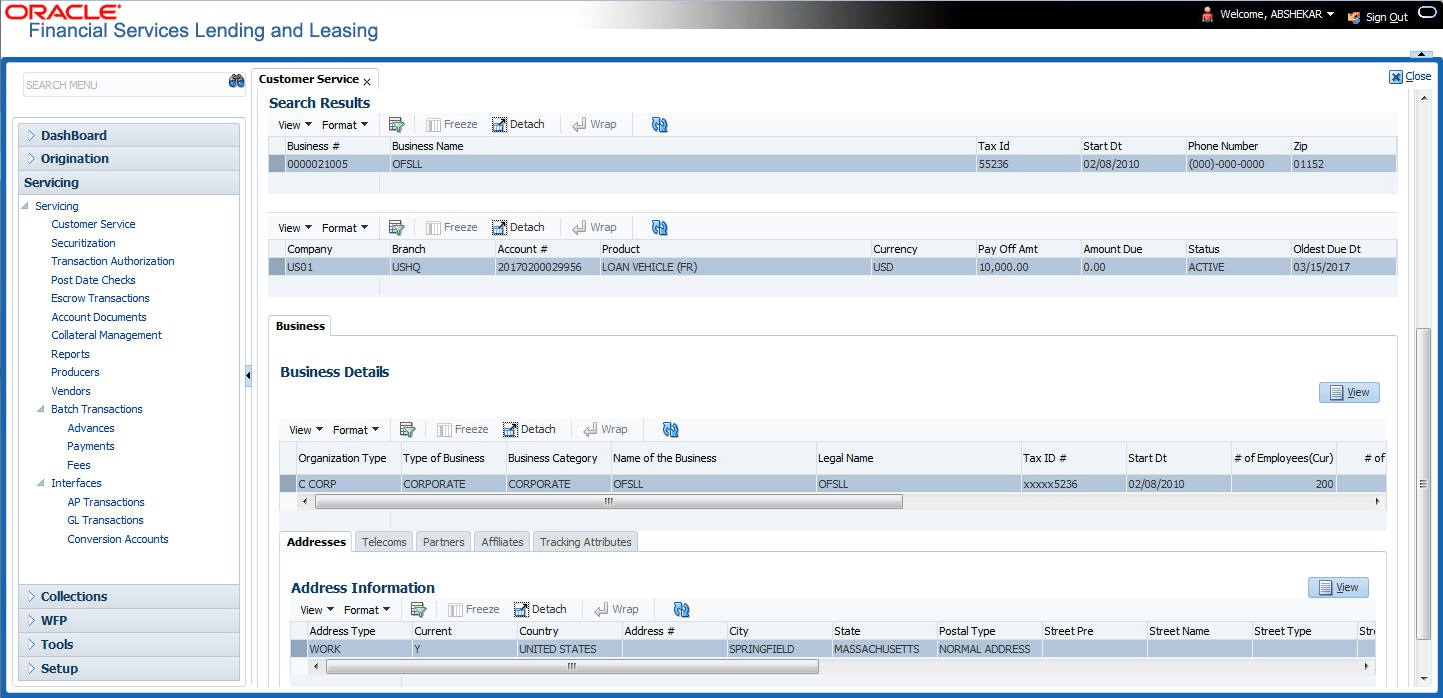Open the View menu in Business Details toolbar

pyautogui.click(x=305, y=430)
